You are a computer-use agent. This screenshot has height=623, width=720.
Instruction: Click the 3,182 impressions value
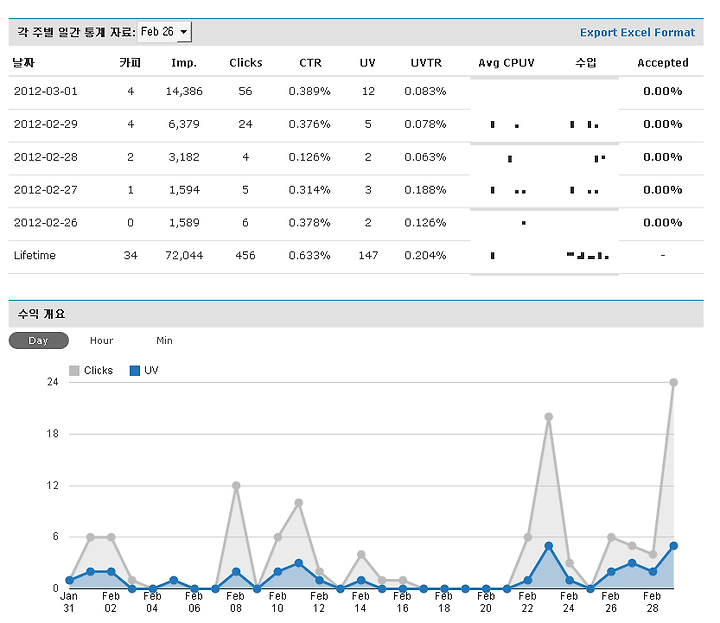pos(184,157)
